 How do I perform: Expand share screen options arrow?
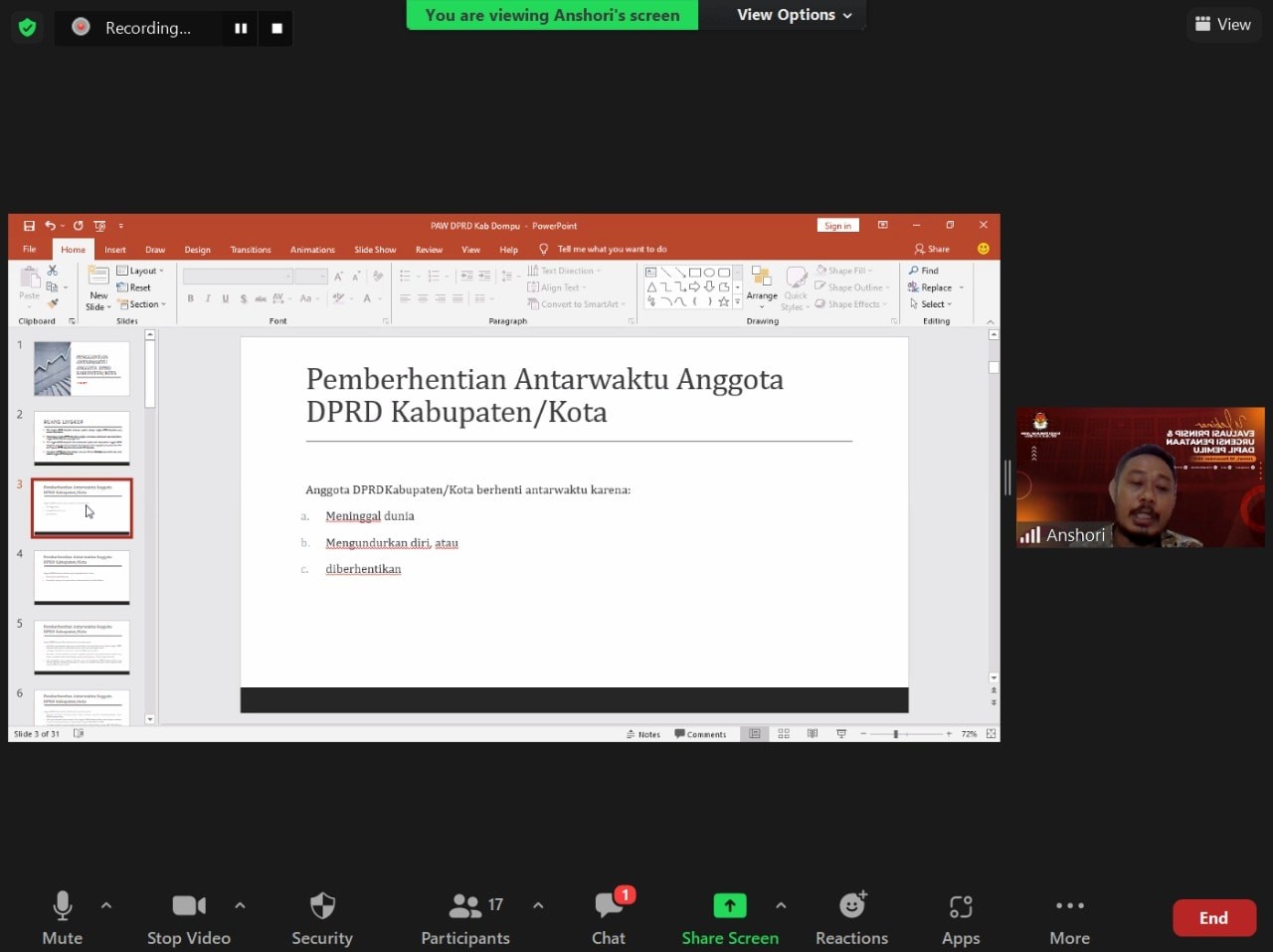click(x=781, y=905)
